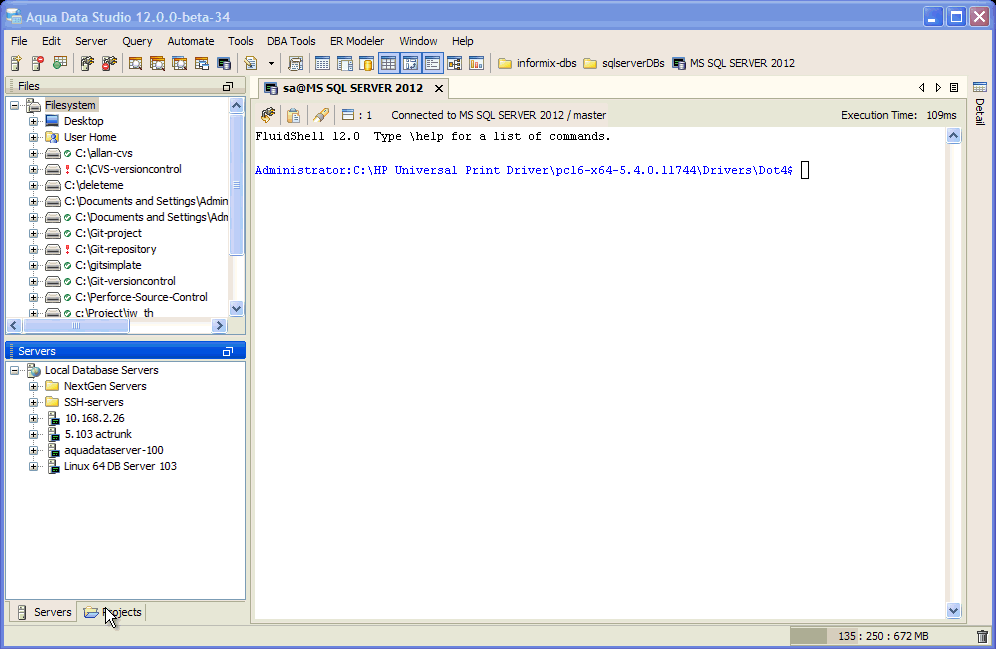Switch to the Projects tab
Screen dimensions: 996x649
[x=112, y=612]
